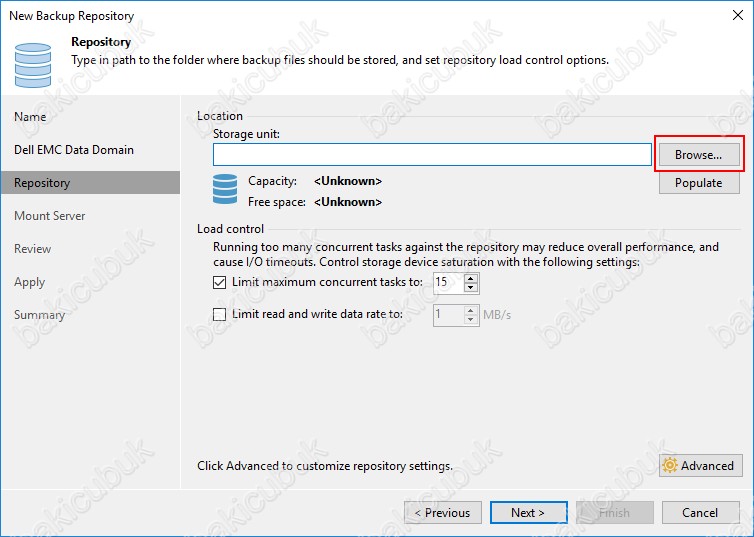Click the MB/s unit label
Screen dimensions: 754x537
[x=497, y=315]
